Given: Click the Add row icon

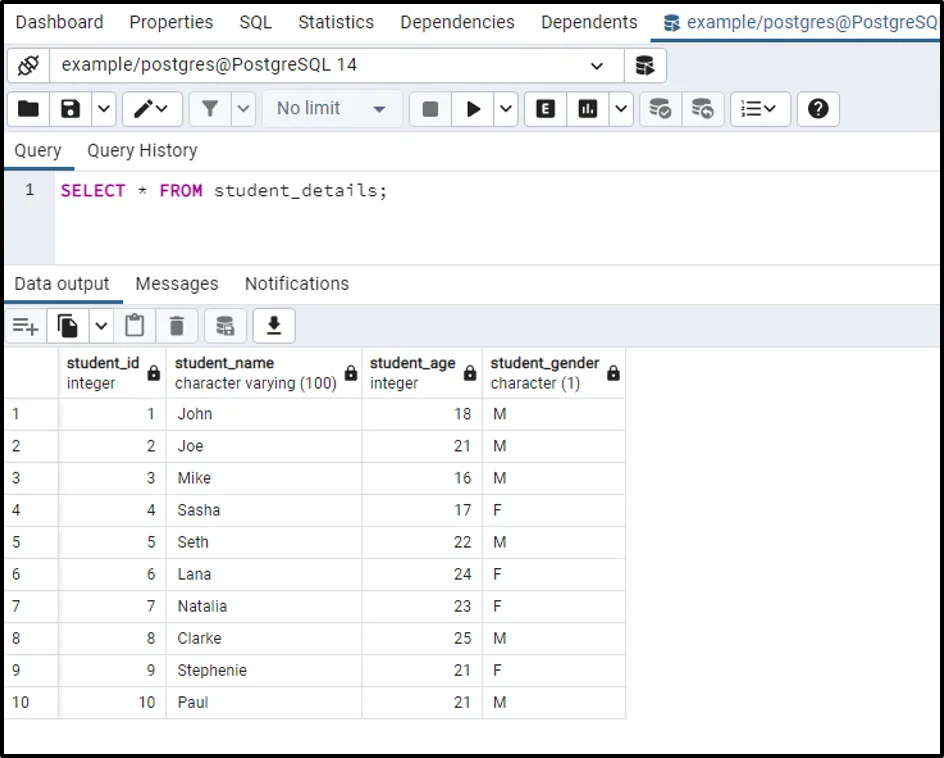Looking at the screenshot, I should [25, 326].
